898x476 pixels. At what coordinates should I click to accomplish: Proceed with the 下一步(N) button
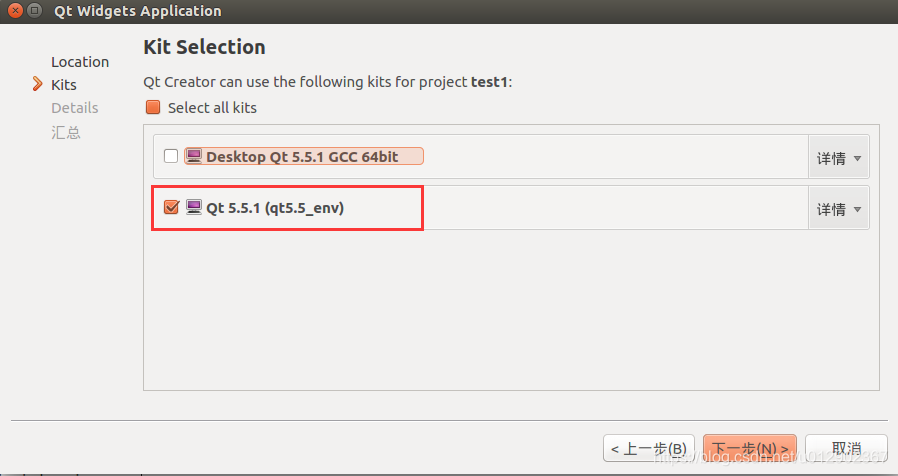click(749, 448)
